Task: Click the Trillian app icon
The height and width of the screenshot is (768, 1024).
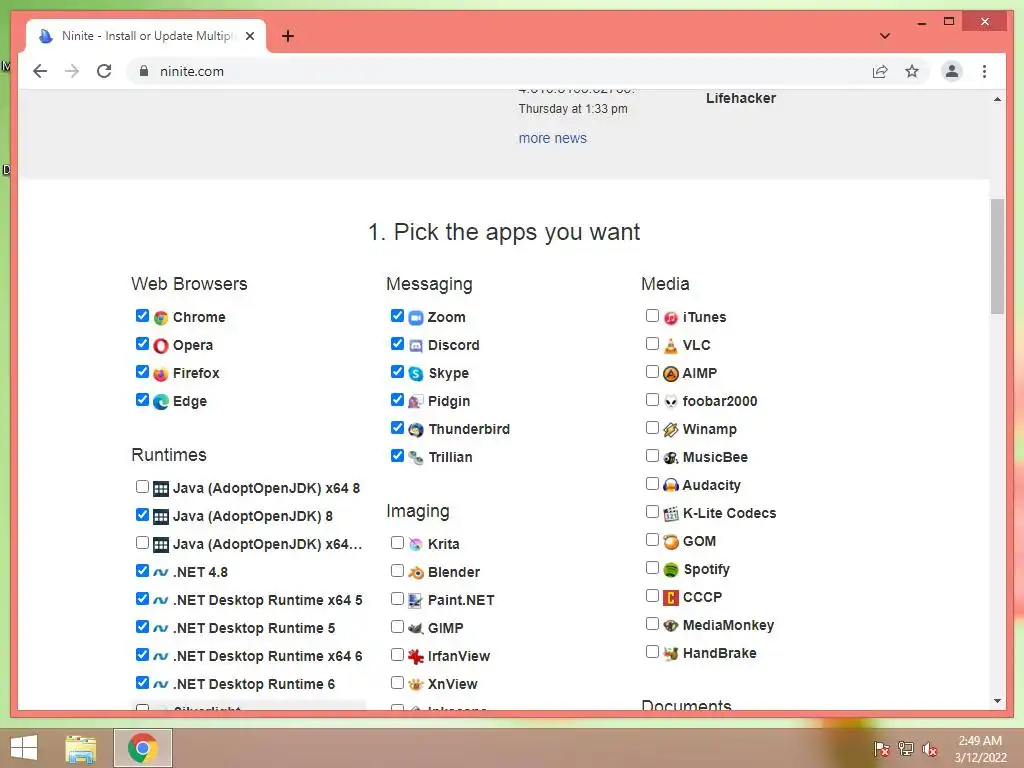Action: 416,458
